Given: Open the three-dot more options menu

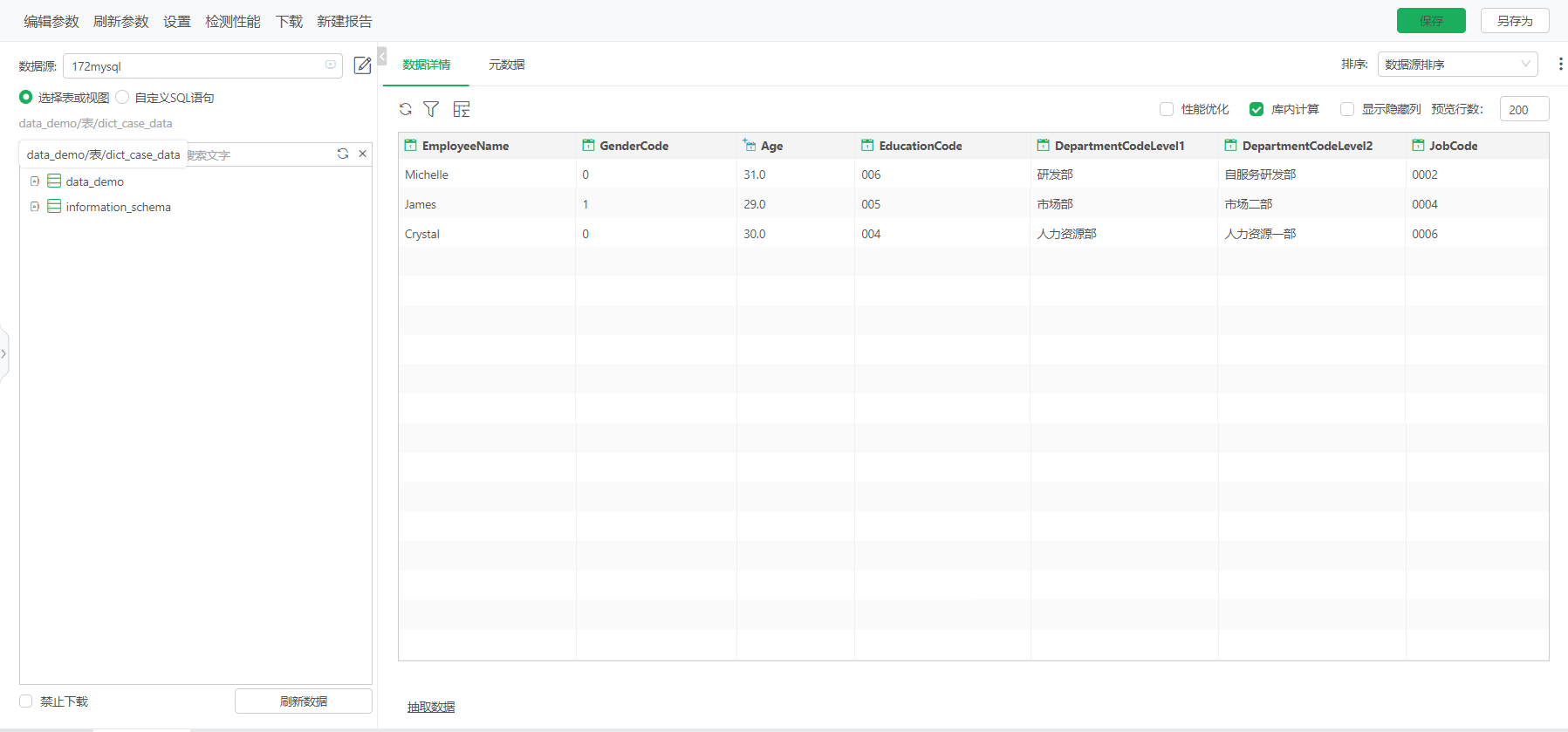Looking at the screenshot, I should (1560, 65).
